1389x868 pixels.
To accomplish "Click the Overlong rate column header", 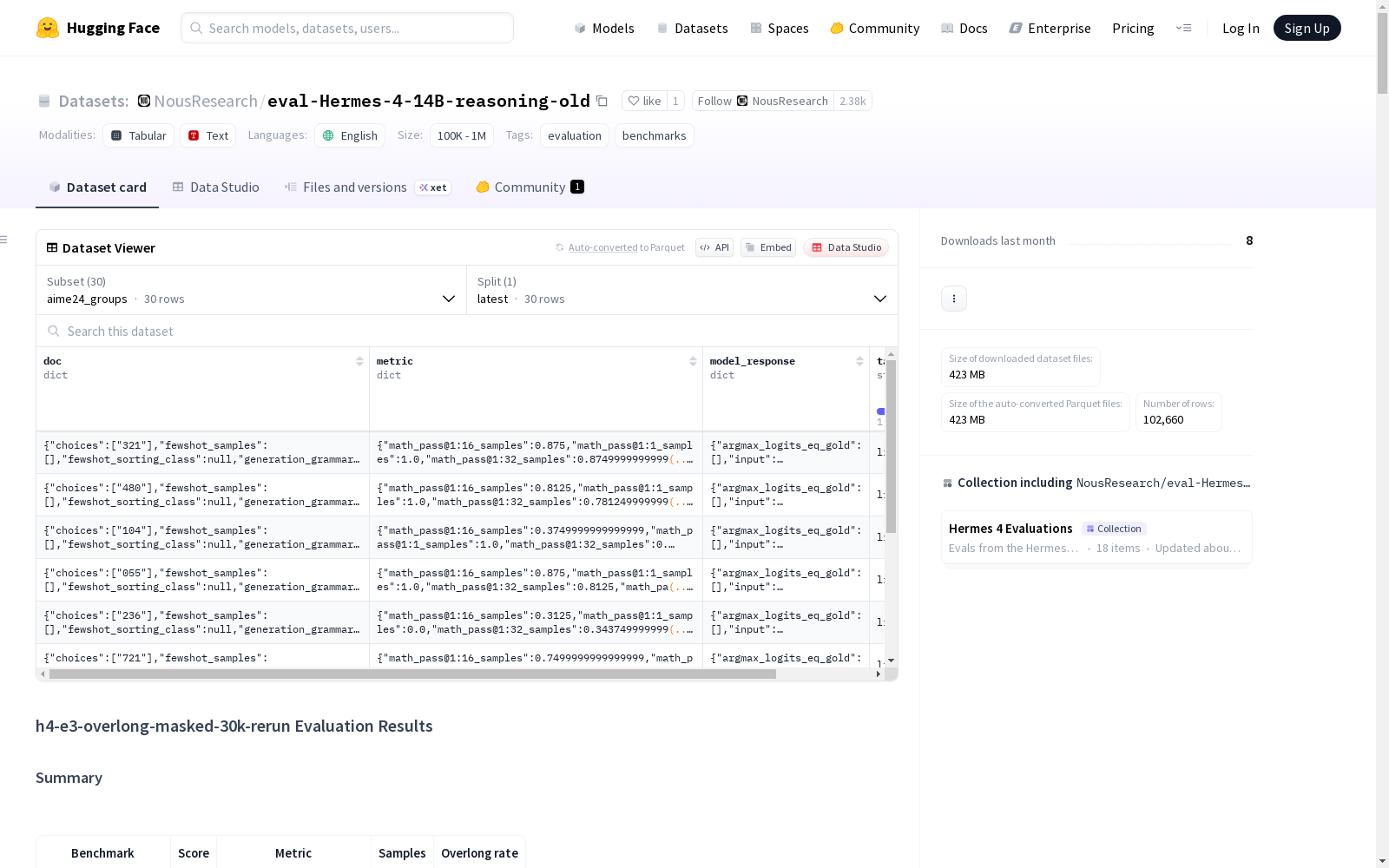I will pyautogui.click(x=479, y=853).
